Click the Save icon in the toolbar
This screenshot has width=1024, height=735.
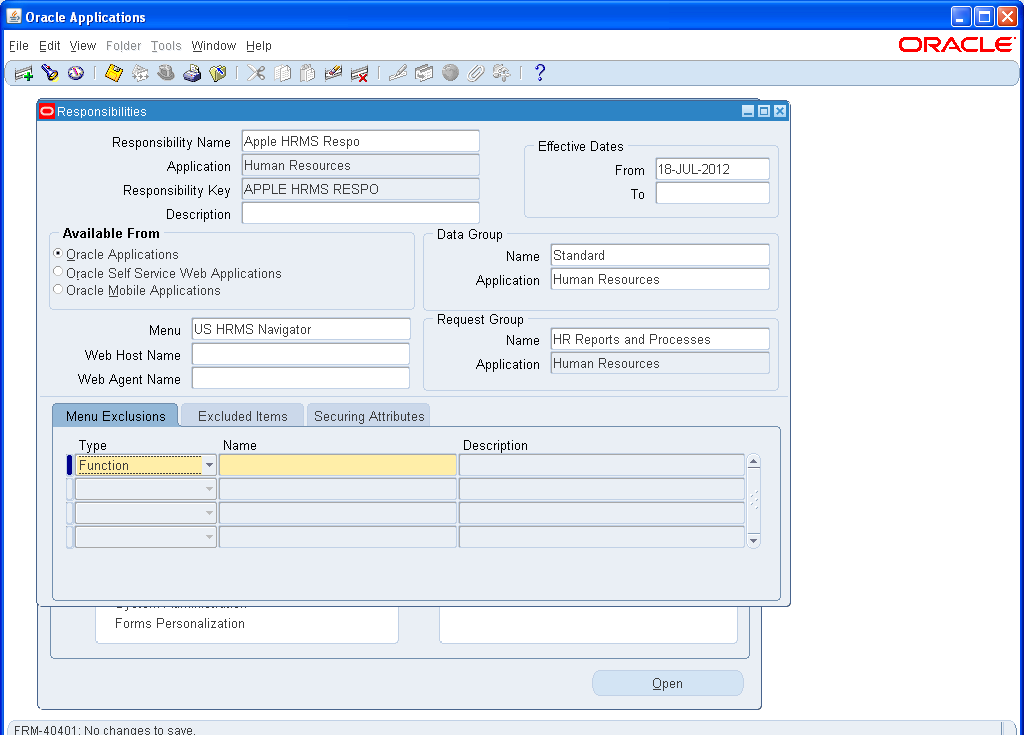tap(113, 72)
